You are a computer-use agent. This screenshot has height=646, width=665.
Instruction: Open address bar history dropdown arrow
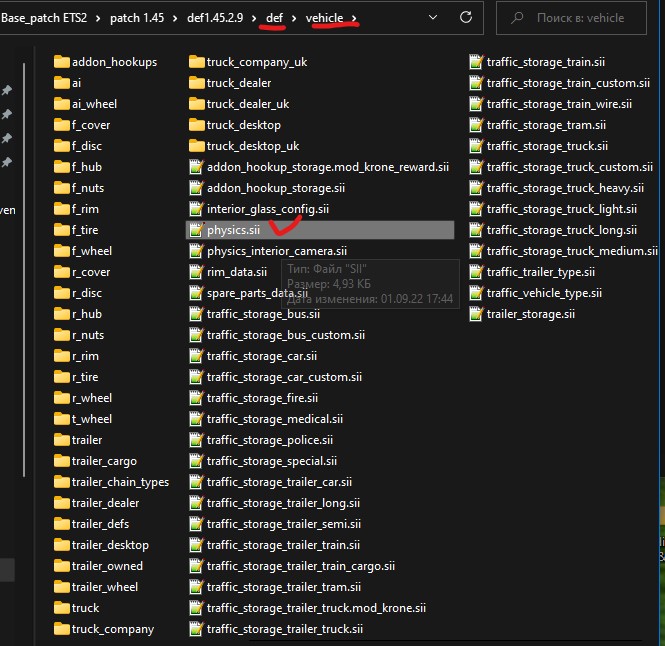pos(433,17)
